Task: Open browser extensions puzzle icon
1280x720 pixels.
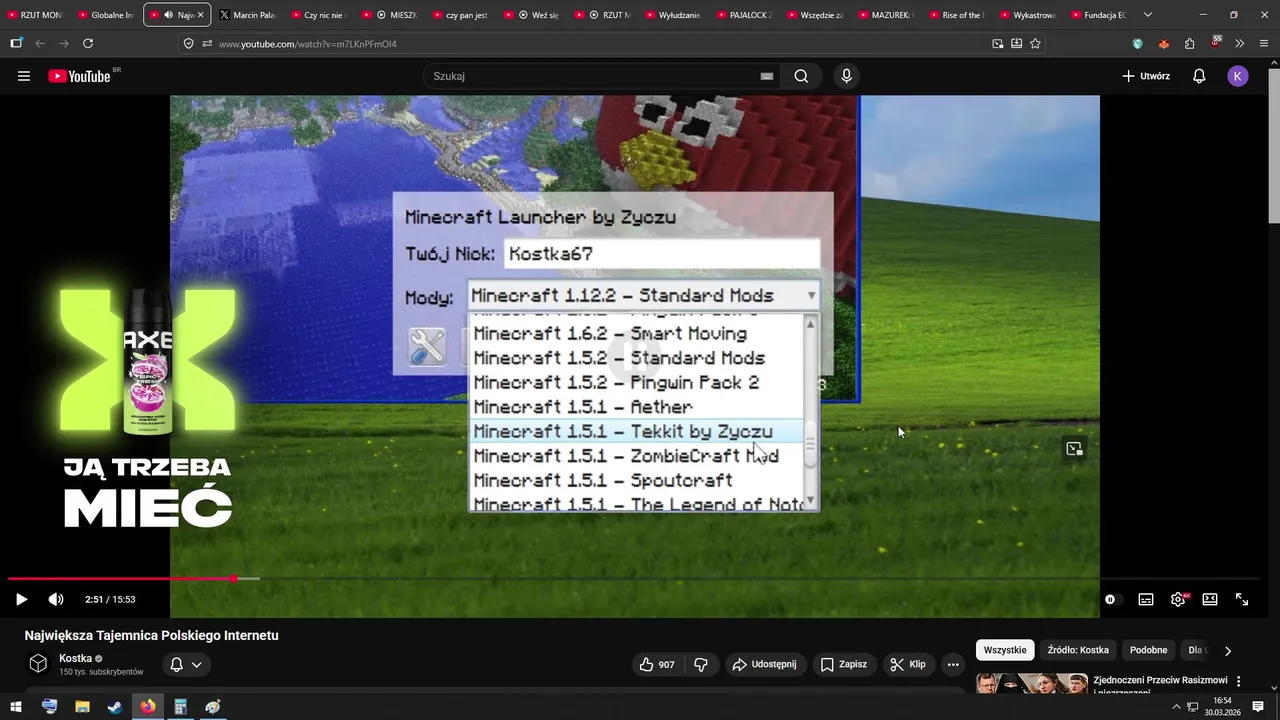Action: tap(1189, 43)
